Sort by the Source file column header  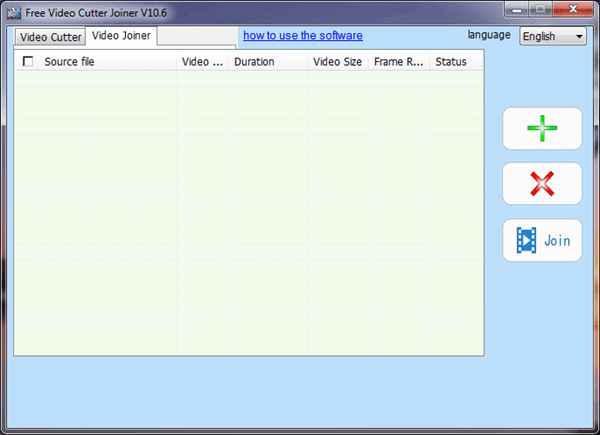105,62
